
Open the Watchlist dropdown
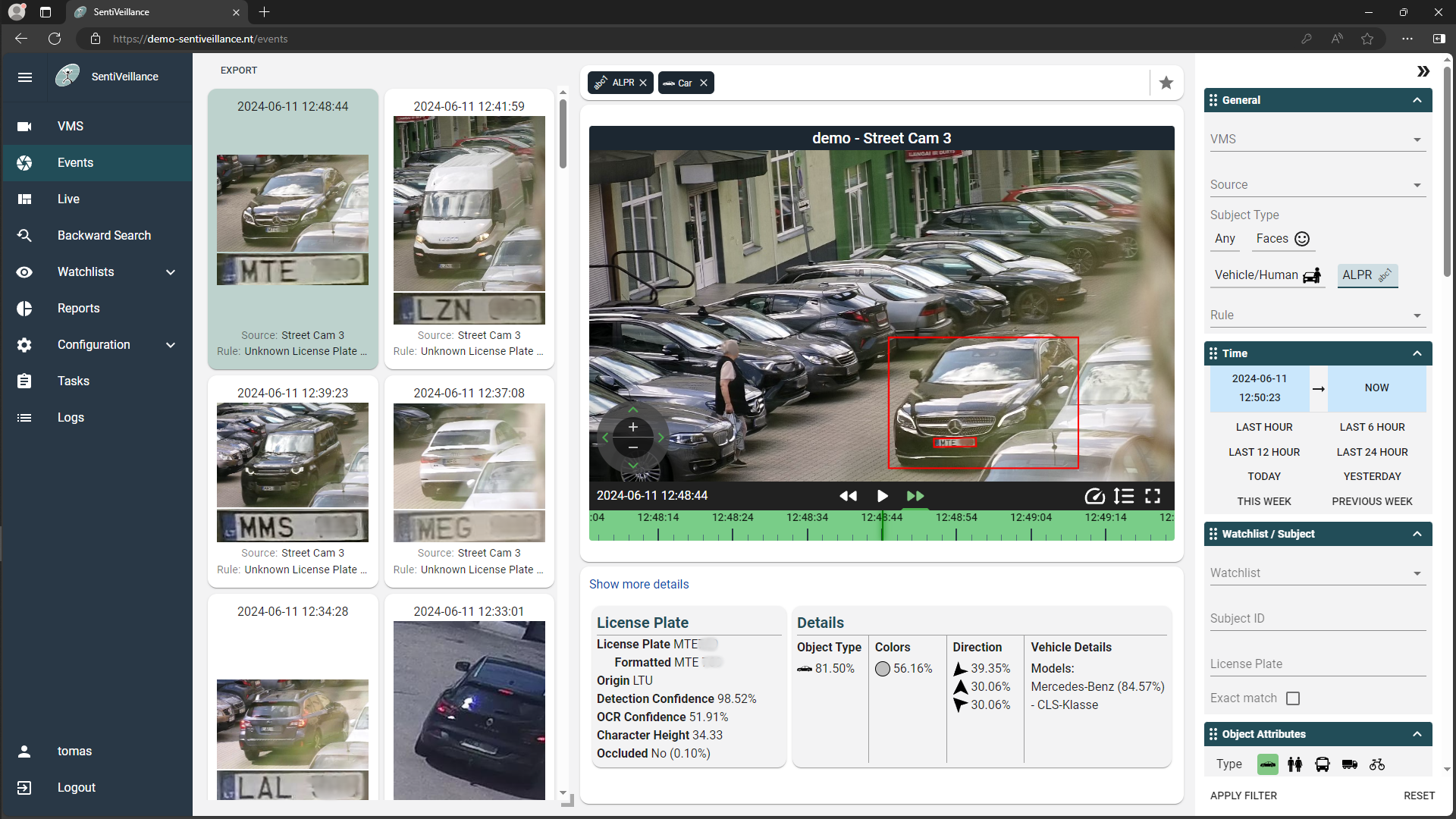1318,573
